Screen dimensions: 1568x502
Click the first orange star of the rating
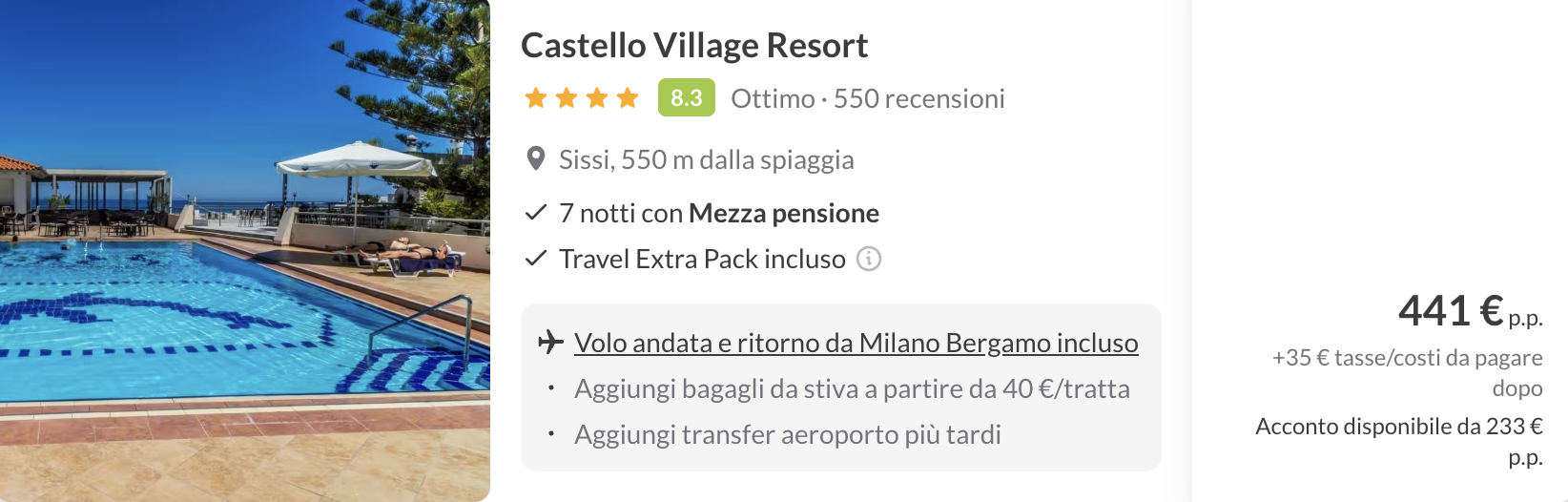click(536, 98)
